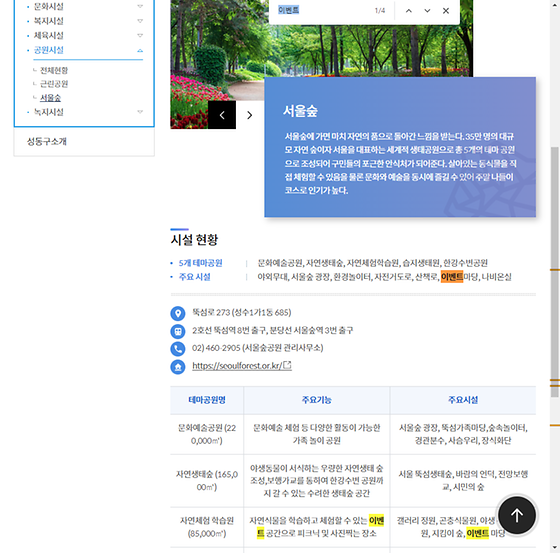Click the home icon beside seoulforest link

178,367
